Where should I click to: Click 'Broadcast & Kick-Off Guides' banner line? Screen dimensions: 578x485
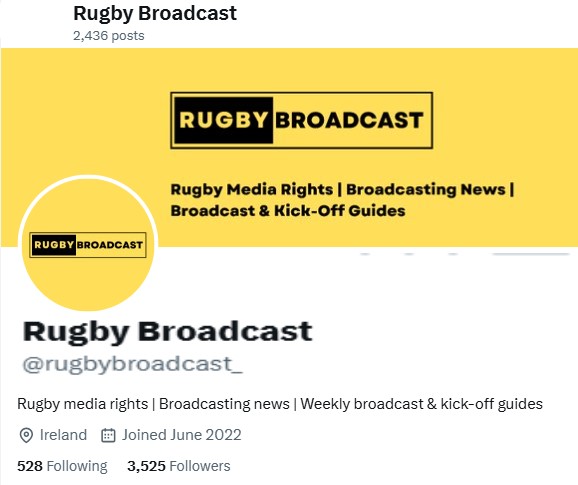[288, 211]
